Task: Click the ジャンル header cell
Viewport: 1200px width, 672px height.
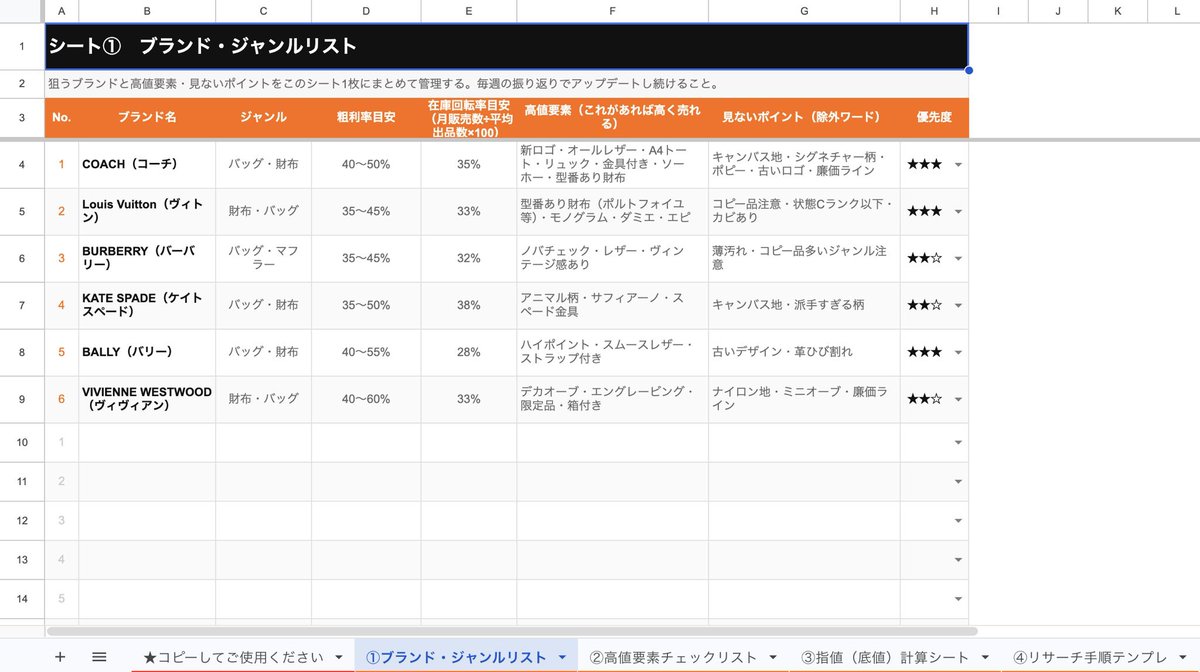Action: tap(263, 117)
